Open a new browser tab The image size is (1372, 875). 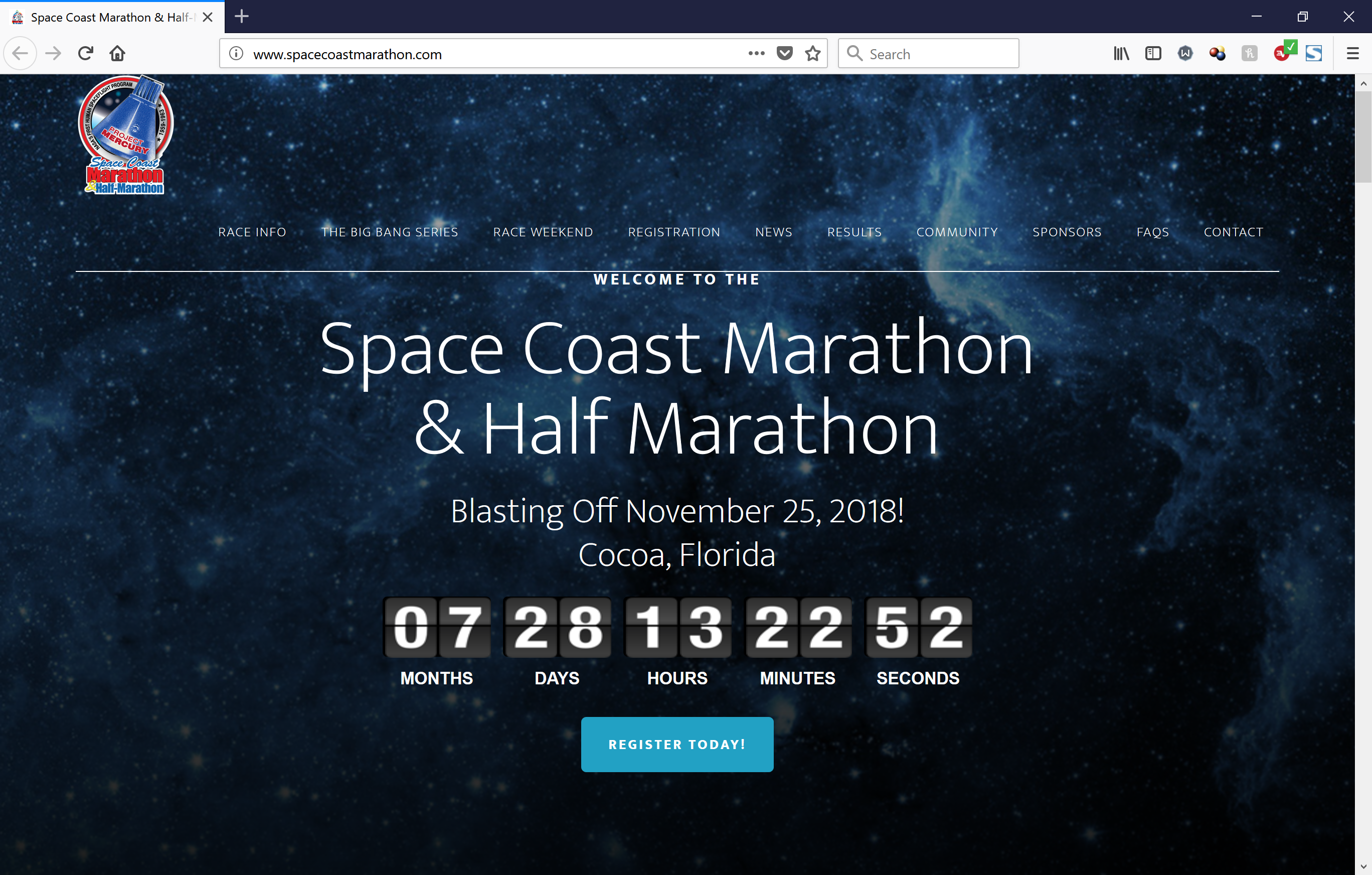(x=242, y=17)
